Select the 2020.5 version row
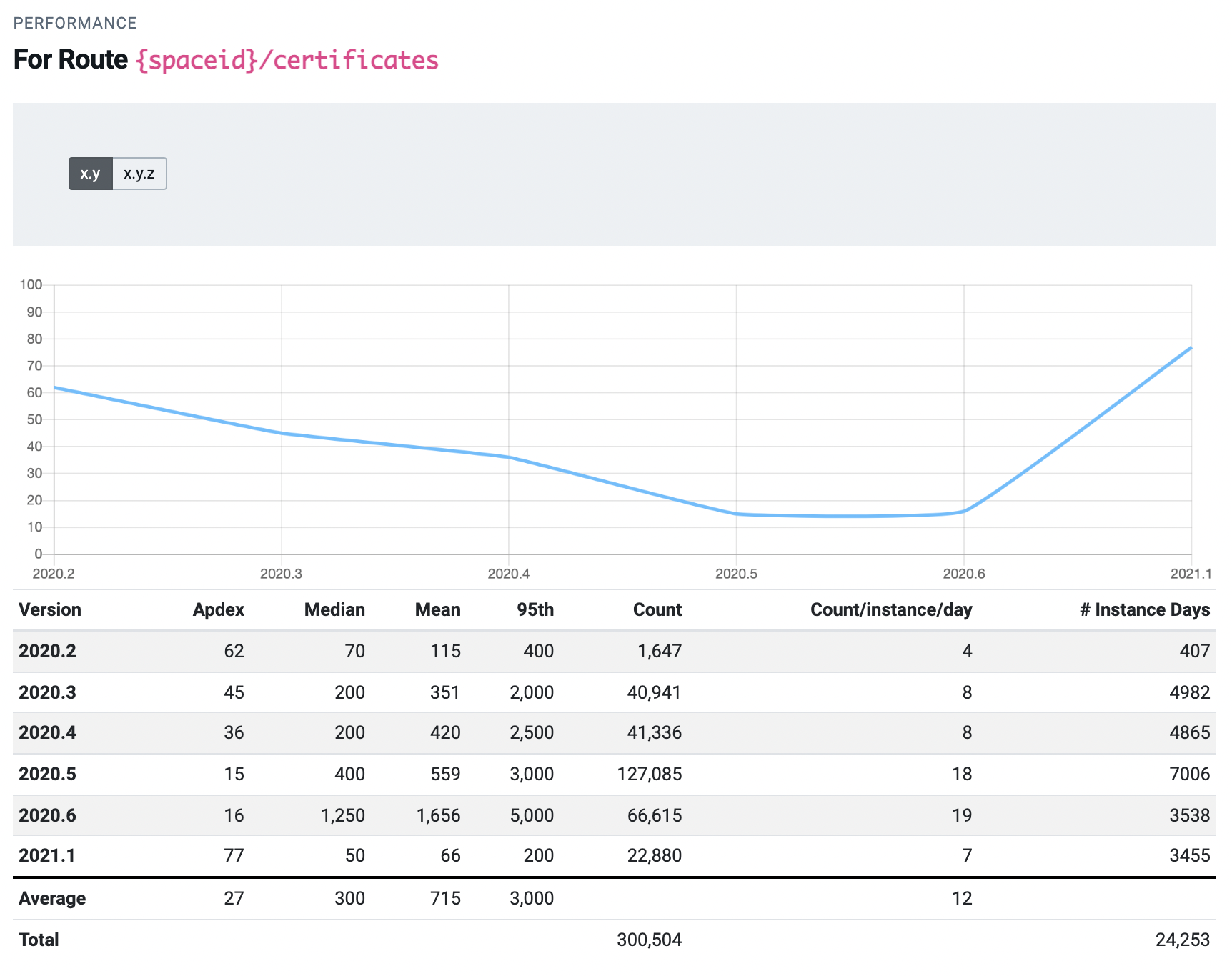The width and height of the screenshot is (1232, 976). coord(47,774)
